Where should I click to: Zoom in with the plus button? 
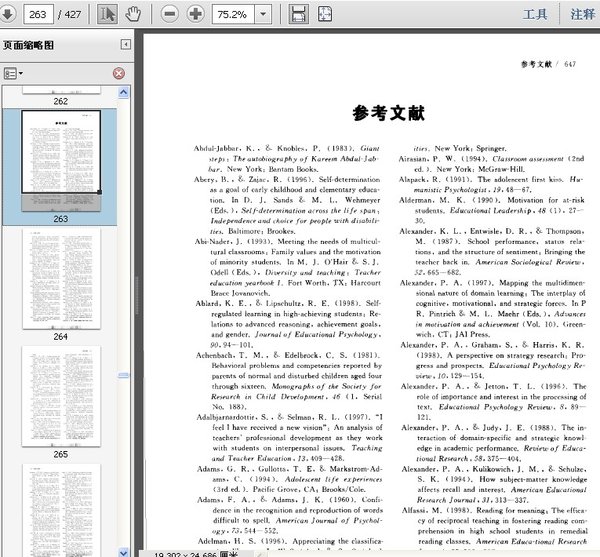click(x=195, y=14)
